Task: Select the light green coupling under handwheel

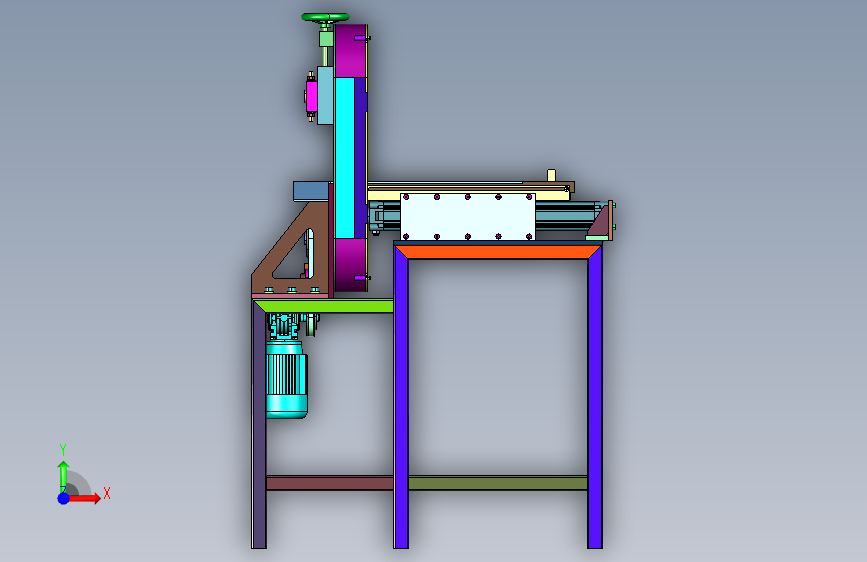Action: click(x=326, y=39)
